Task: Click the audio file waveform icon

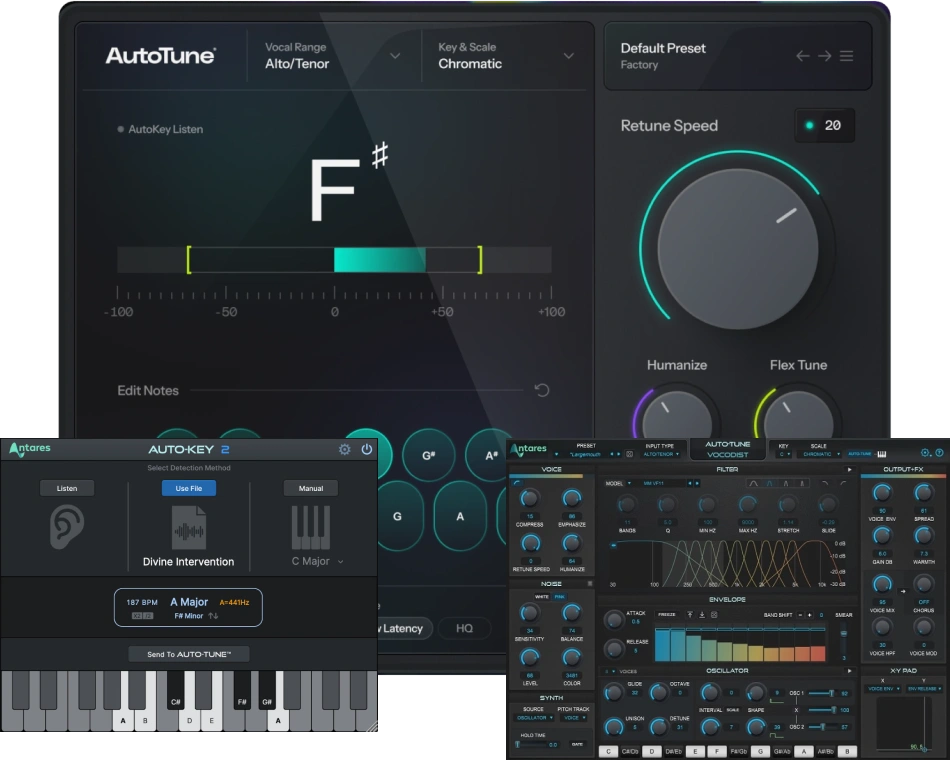Action: [x=189, y=527]
